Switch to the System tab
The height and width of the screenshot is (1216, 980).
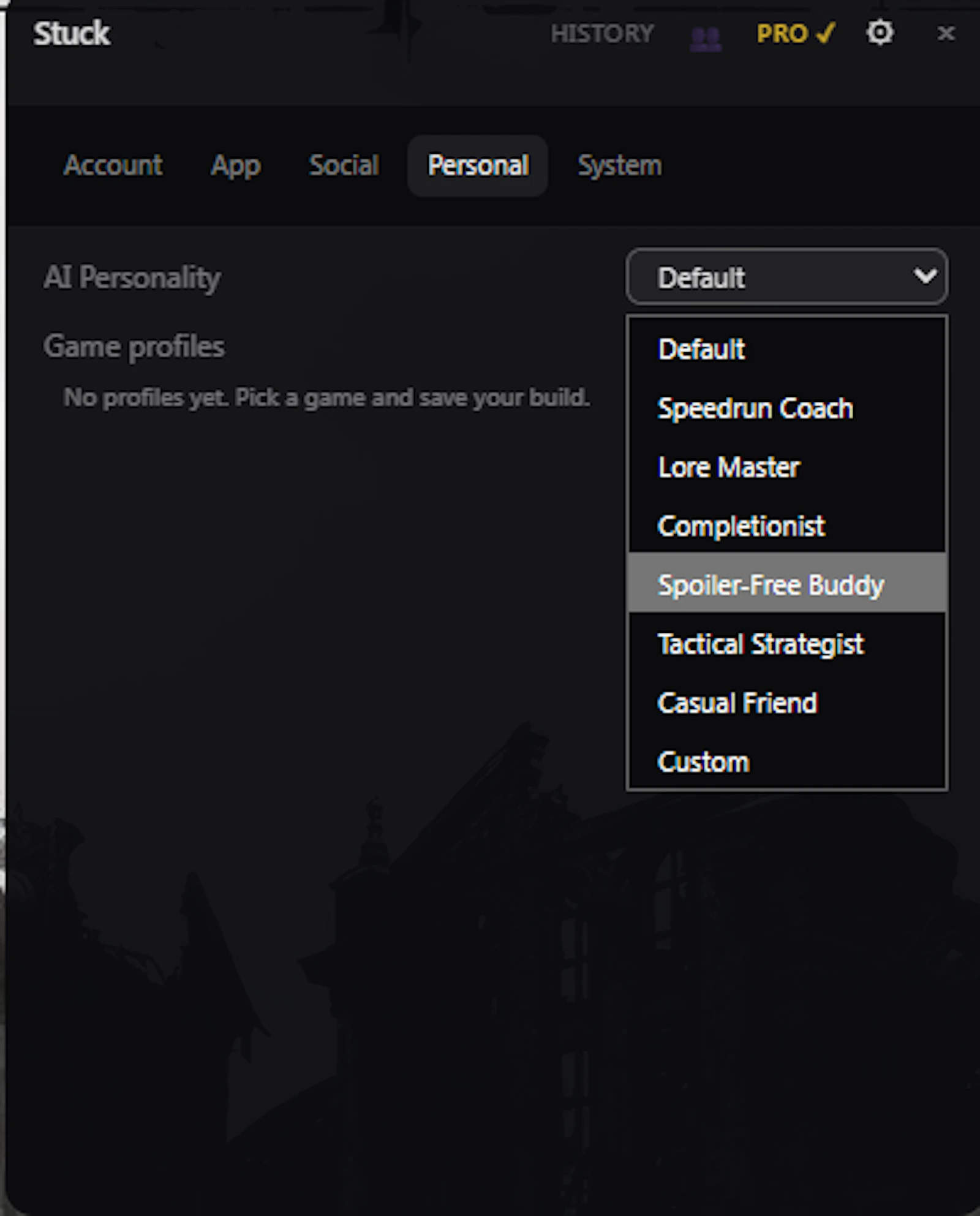[620, 165]
